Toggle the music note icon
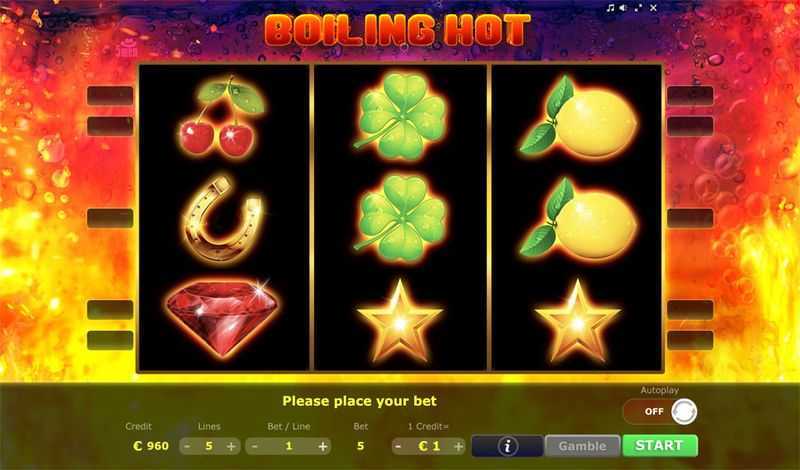800x470 pixels. [611, 8]
